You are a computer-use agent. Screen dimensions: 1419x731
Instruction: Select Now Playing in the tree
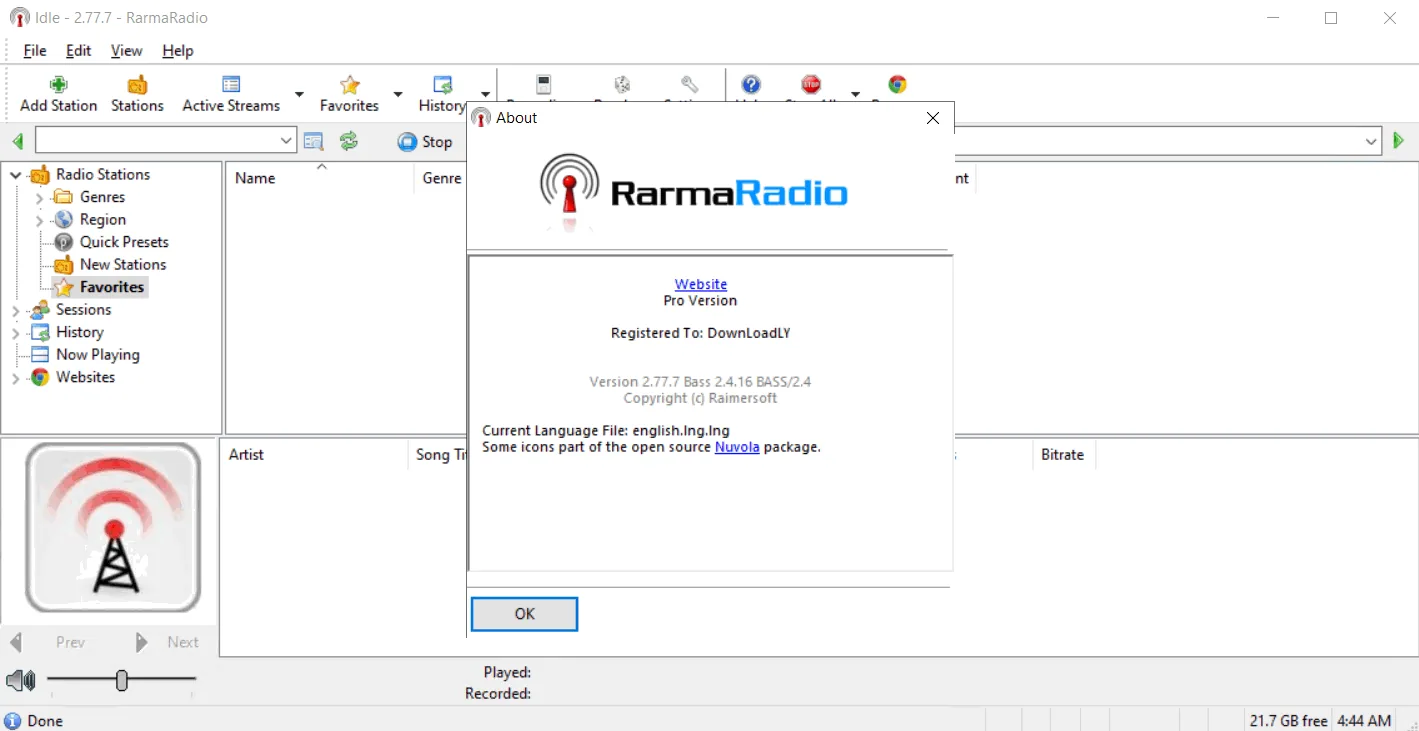pyautogui.click(x=98, y=355)
